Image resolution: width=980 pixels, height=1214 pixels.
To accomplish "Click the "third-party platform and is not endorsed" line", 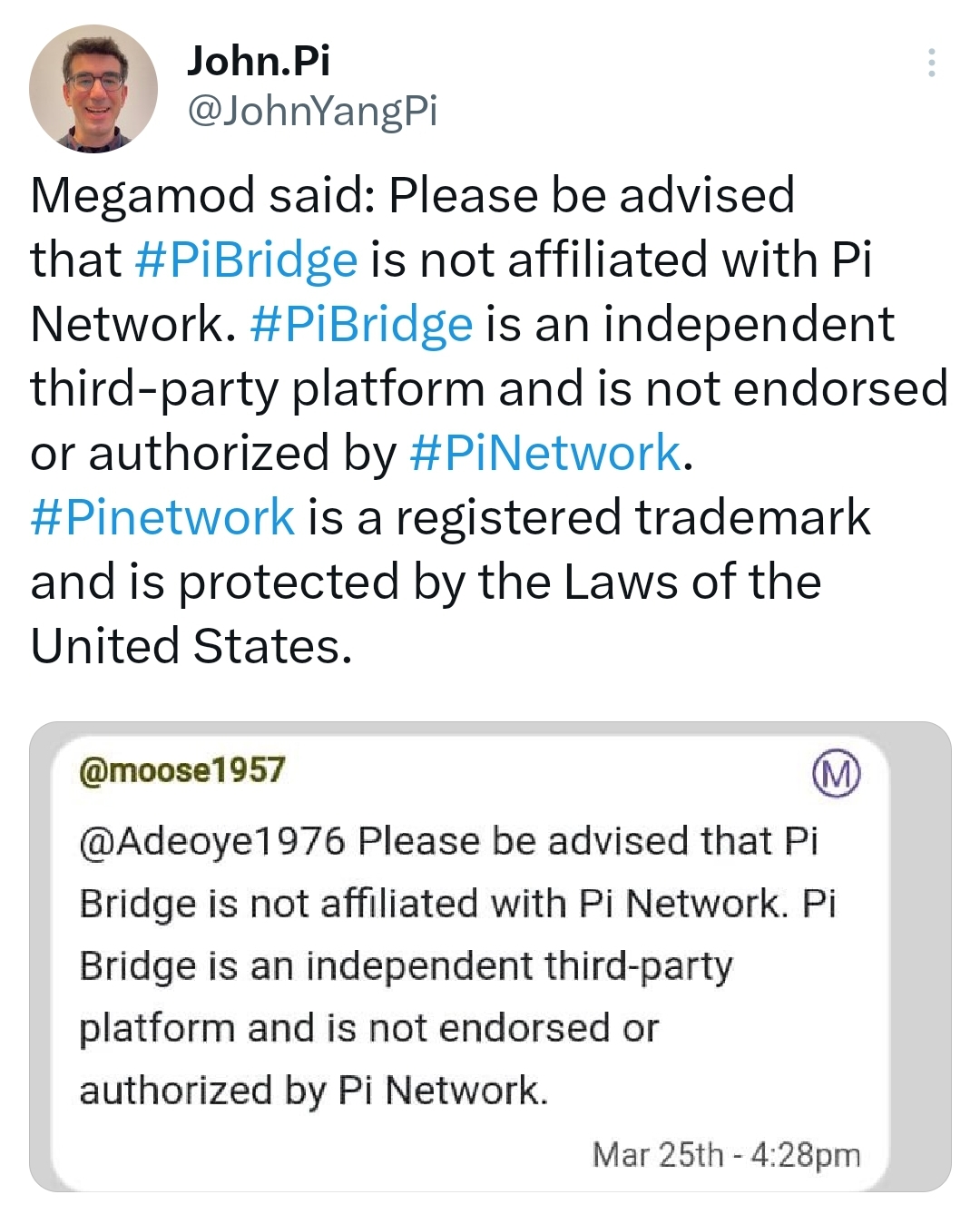I will 488,388.
